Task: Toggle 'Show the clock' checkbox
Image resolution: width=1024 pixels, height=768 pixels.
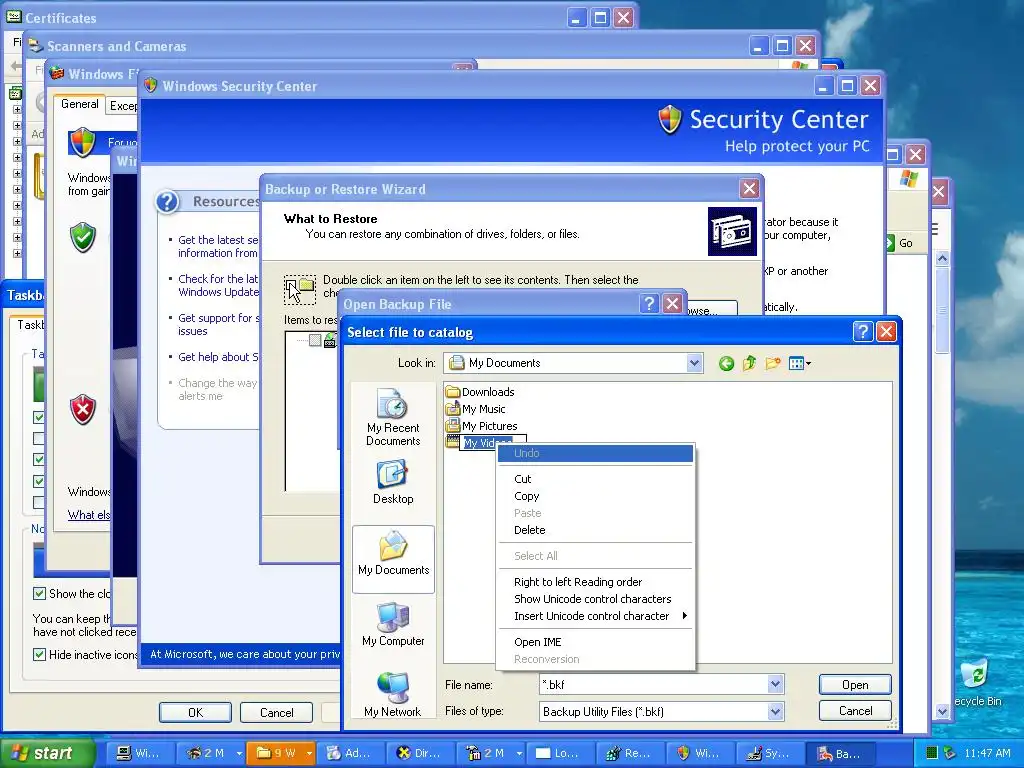Action: click(x=39, y=594)
